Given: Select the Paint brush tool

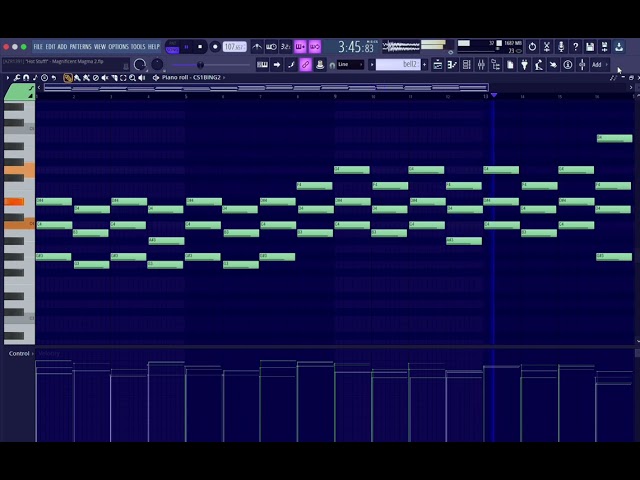Looking at the screenshot, I should pyautogui.click(x=77, y=78).
